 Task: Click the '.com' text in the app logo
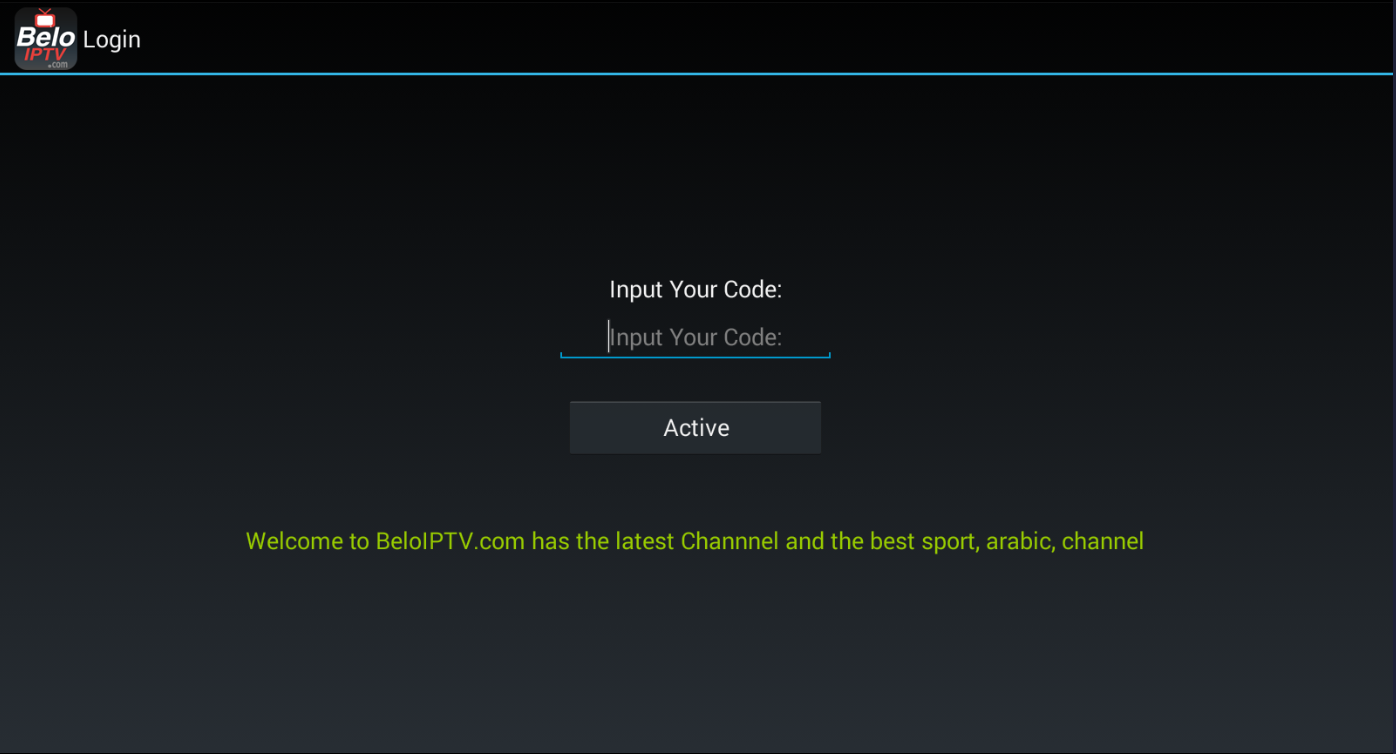[x=58, y=65]
